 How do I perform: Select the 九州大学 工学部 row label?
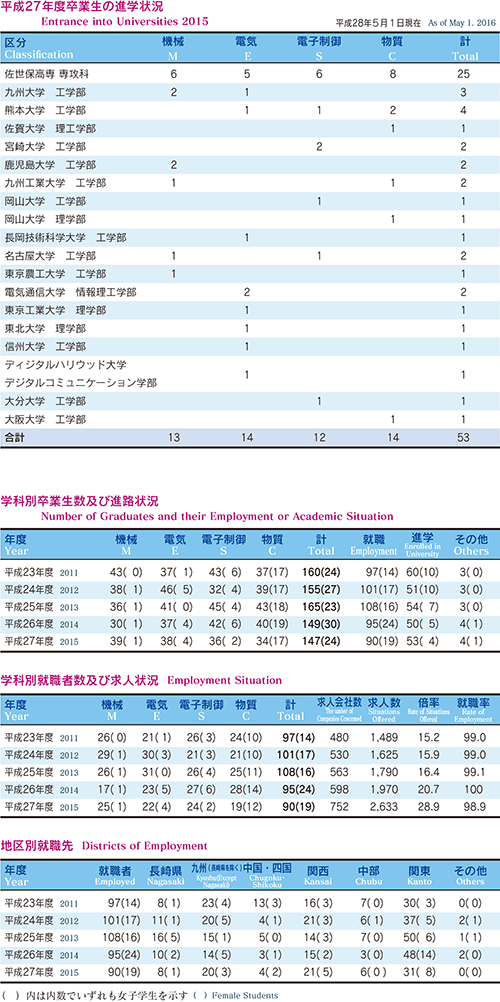(44, 91)
